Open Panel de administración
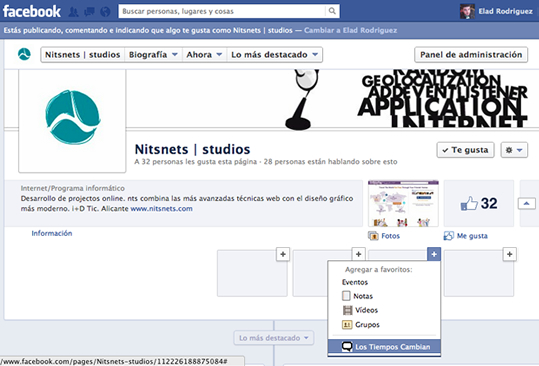Image resolution: width=539 pixels, height=366 pixels. [x=471, y=55]
